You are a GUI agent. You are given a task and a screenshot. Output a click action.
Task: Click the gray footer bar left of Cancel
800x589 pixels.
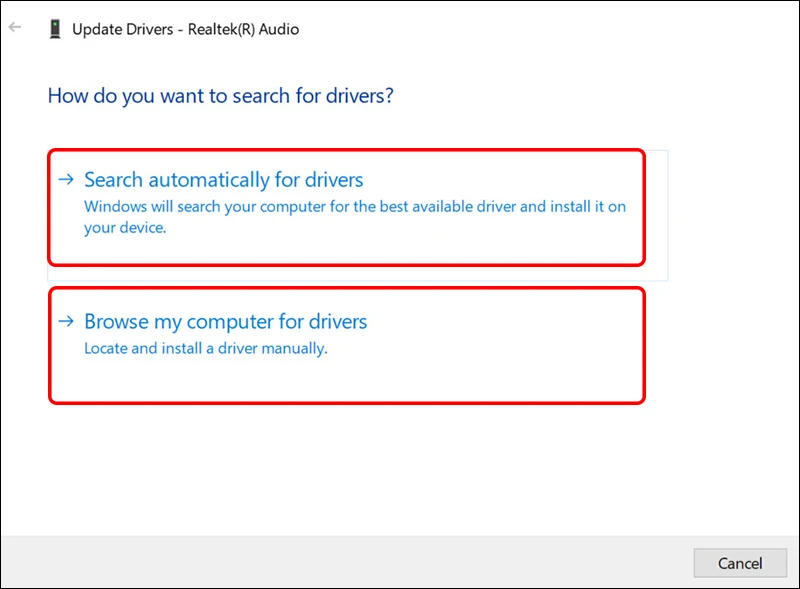click(350, 562)
